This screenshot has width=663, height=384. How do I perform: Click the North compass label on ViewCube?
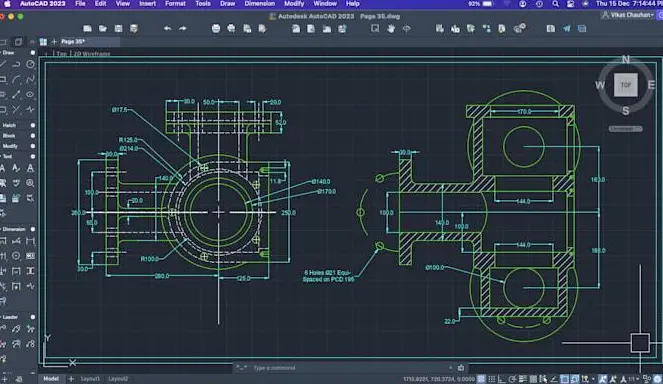coord(626,60)
